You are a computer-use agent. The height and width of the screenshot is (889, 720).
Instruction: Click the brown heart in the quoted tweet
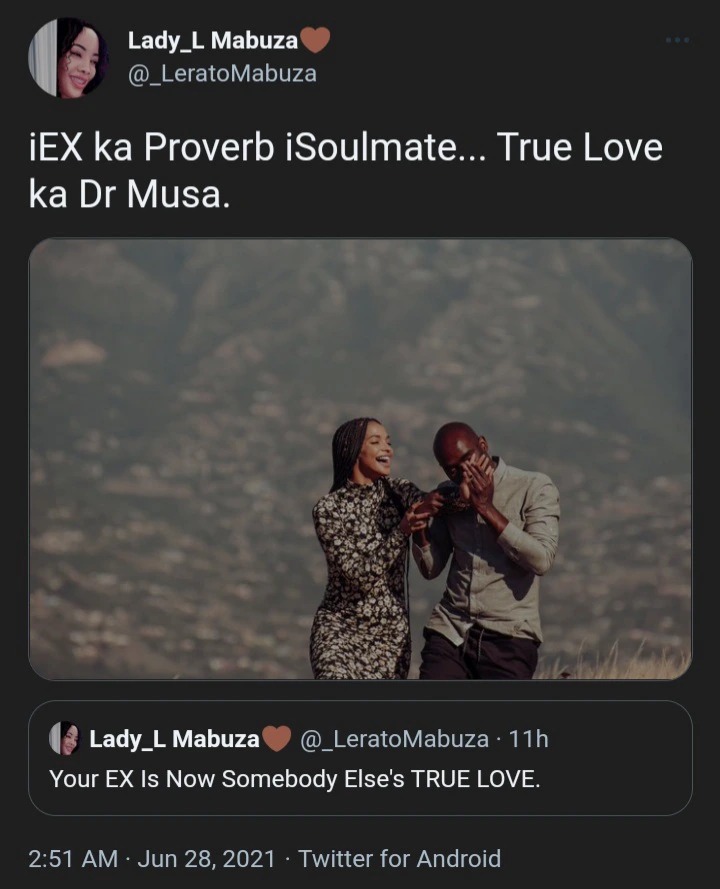coord(277,739)
